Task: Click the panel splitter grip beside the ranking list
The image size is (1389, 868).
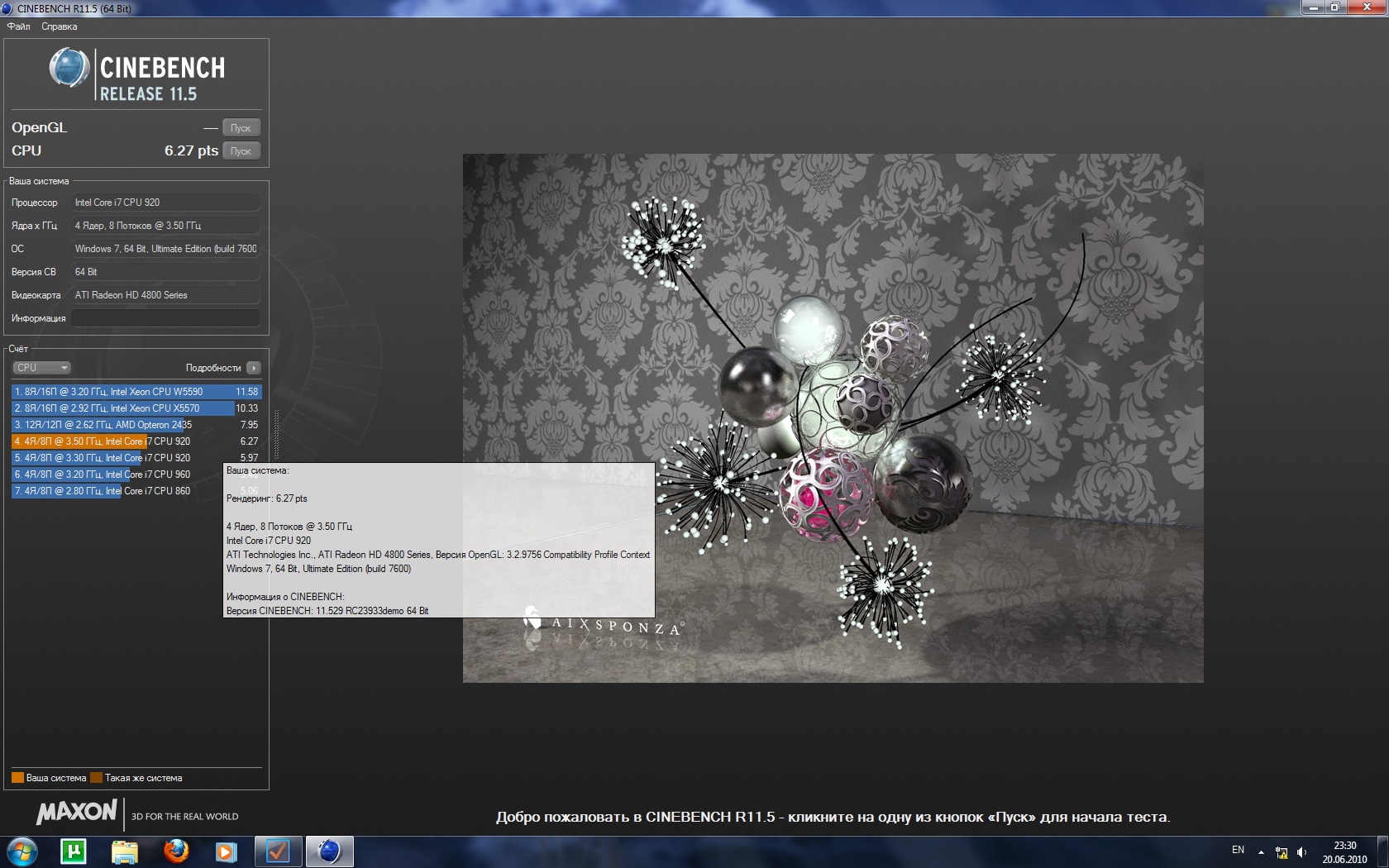Action: pyautogui.click(x=276, y=434)
